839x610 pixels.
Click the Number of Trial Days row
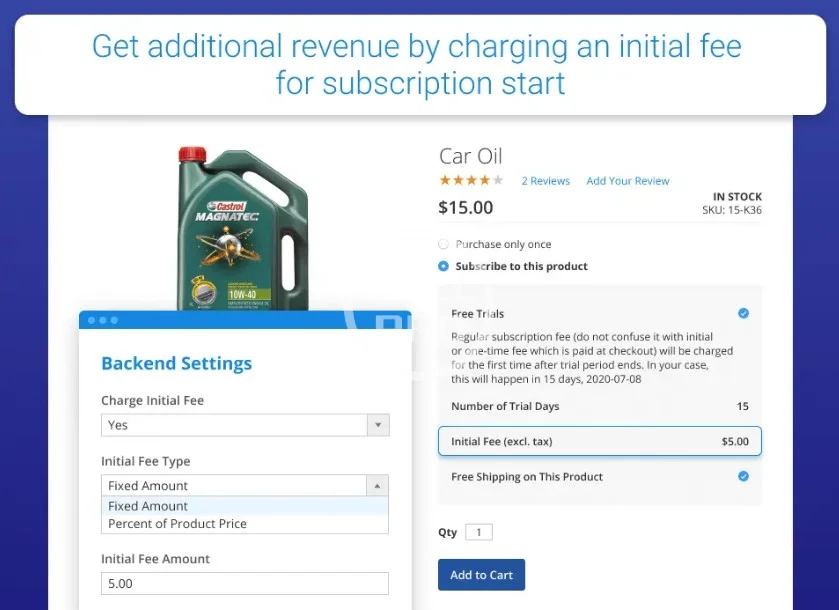[599, 407]
